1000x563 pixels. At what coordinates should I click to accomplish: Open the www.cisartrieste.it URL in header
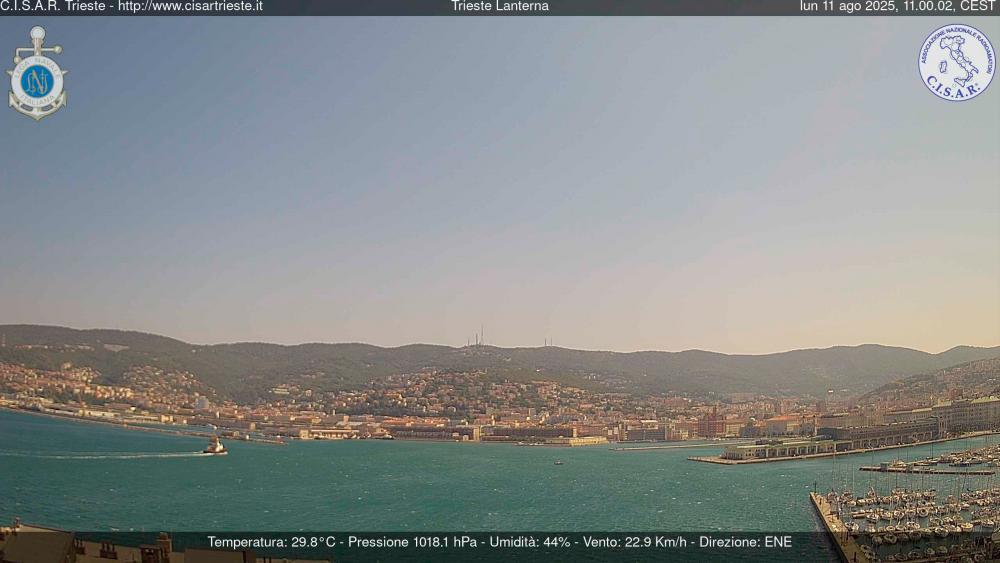(x=190, y=6)
